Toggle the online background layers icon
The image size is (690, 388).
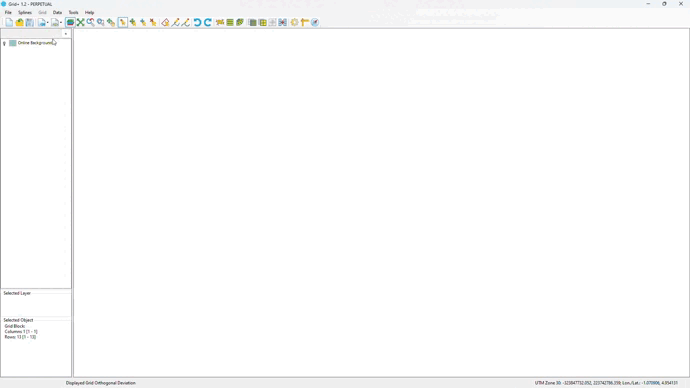point(70,22)
